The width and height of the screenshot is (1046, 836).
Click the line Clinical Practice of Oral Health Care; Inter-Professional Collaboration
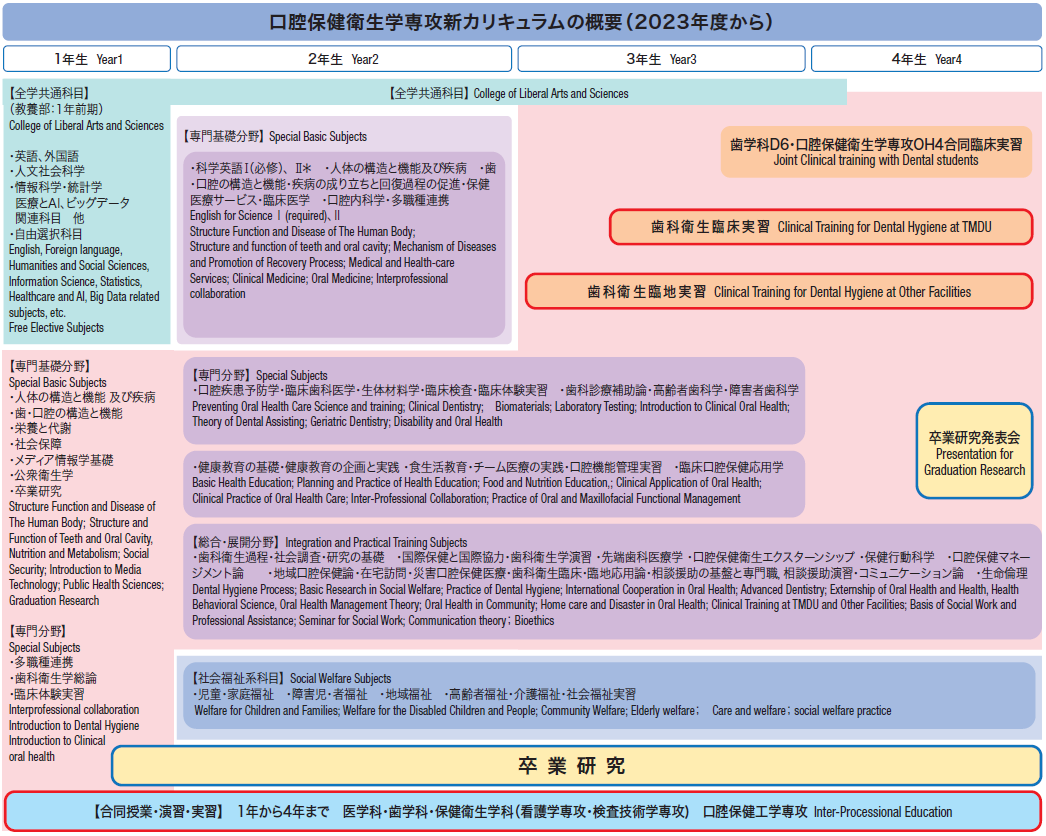click(x=466, y=498)
